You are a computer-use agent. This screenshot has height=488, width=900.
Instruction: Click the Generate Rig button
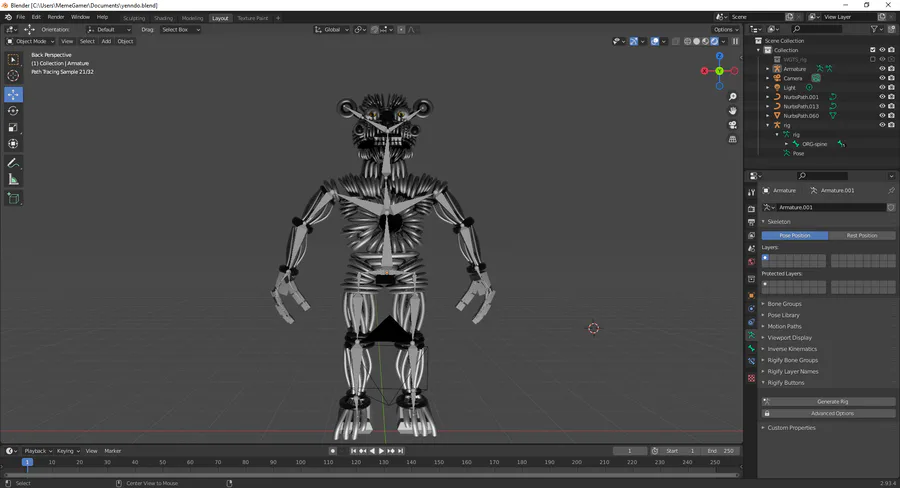[828, 402]
